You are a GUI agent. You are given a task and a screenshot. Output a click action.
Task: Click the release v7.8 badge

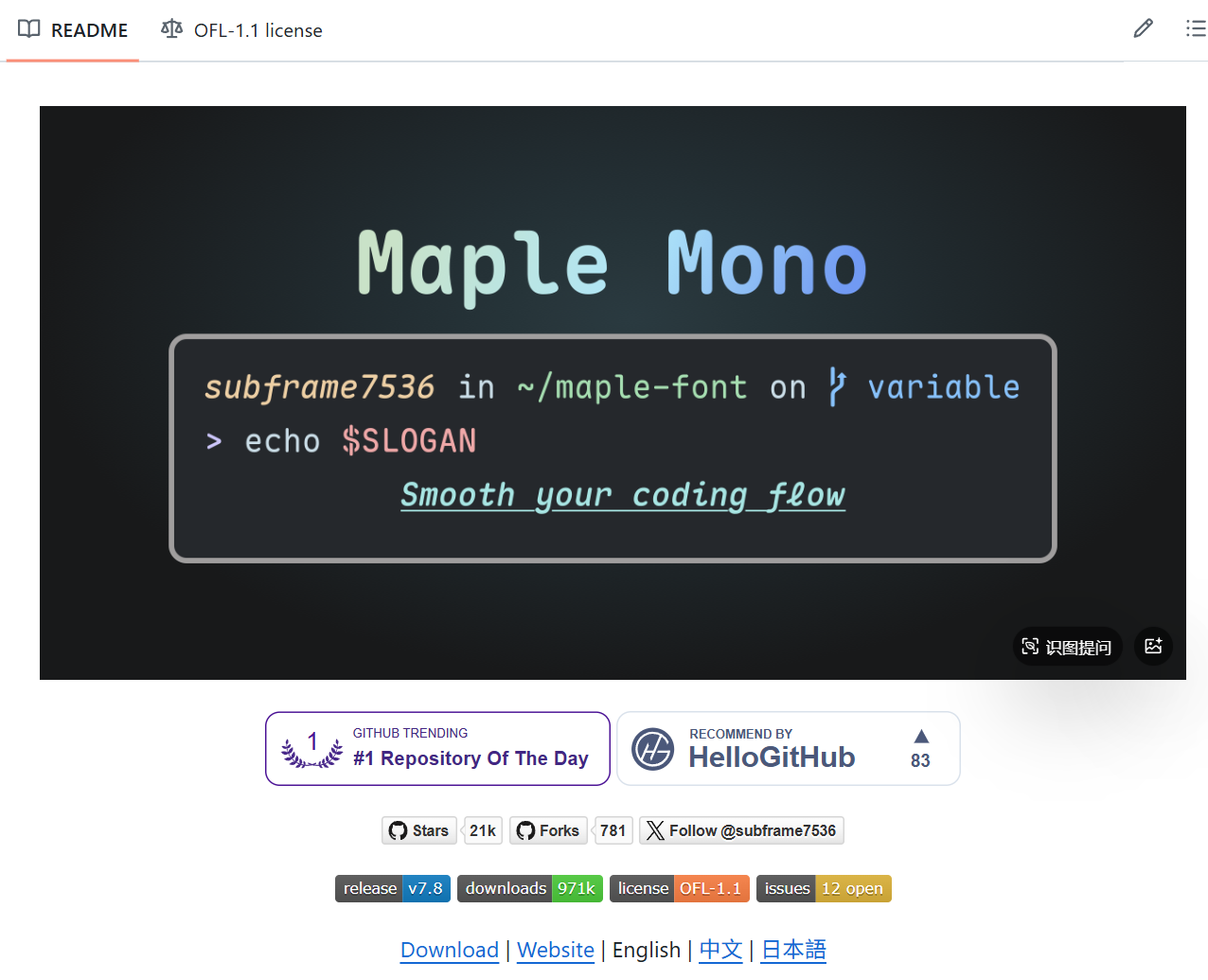(x=392, y=888)
